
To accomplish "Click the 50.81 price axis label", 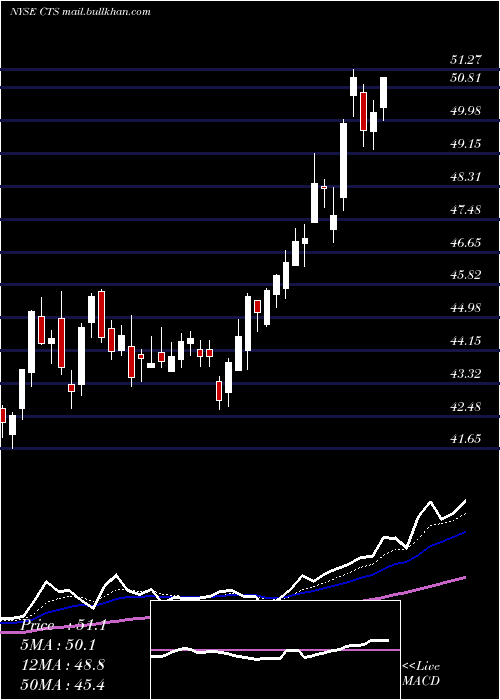I will (x=466, y=78).
